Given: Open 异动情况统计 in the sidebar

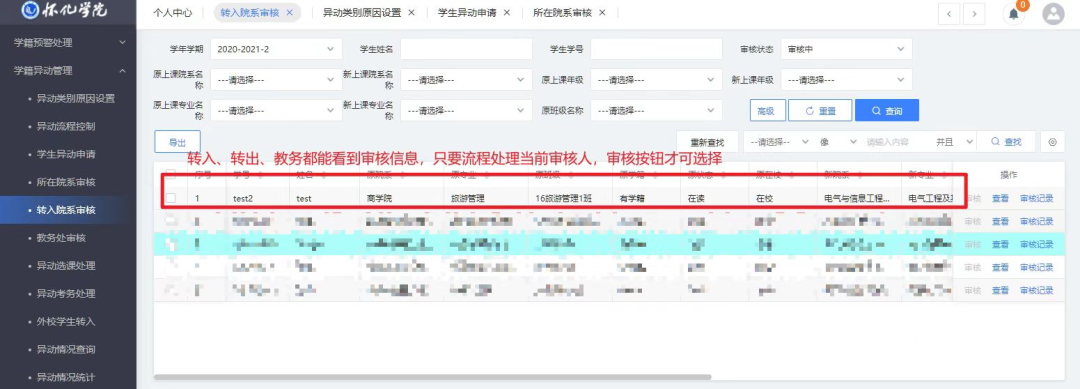Looking at the screenshot, I should 65,377.
